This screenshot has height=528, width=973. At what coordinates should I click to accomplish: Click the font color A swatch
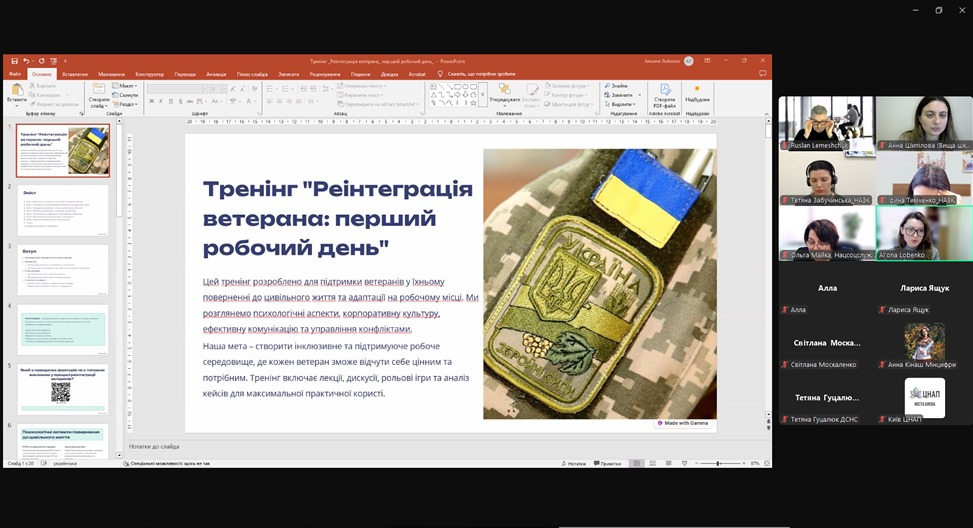point(248,101)
